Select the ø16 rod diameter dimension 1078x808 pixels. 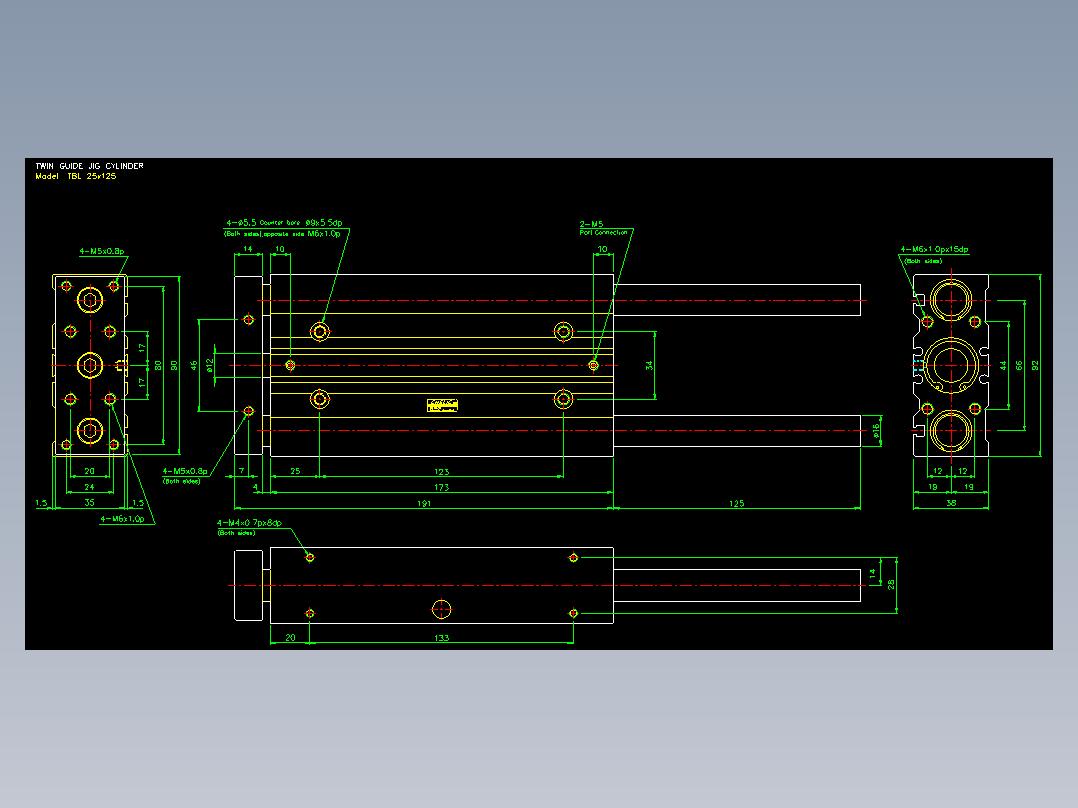(877, 430)
